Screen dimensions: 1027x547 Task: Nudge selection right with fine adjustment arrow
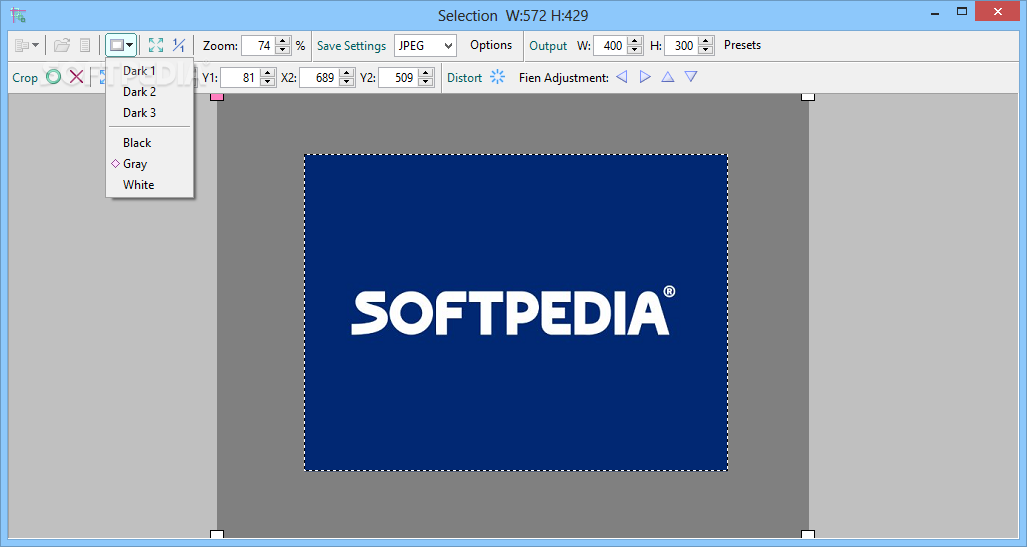point(645,77)
